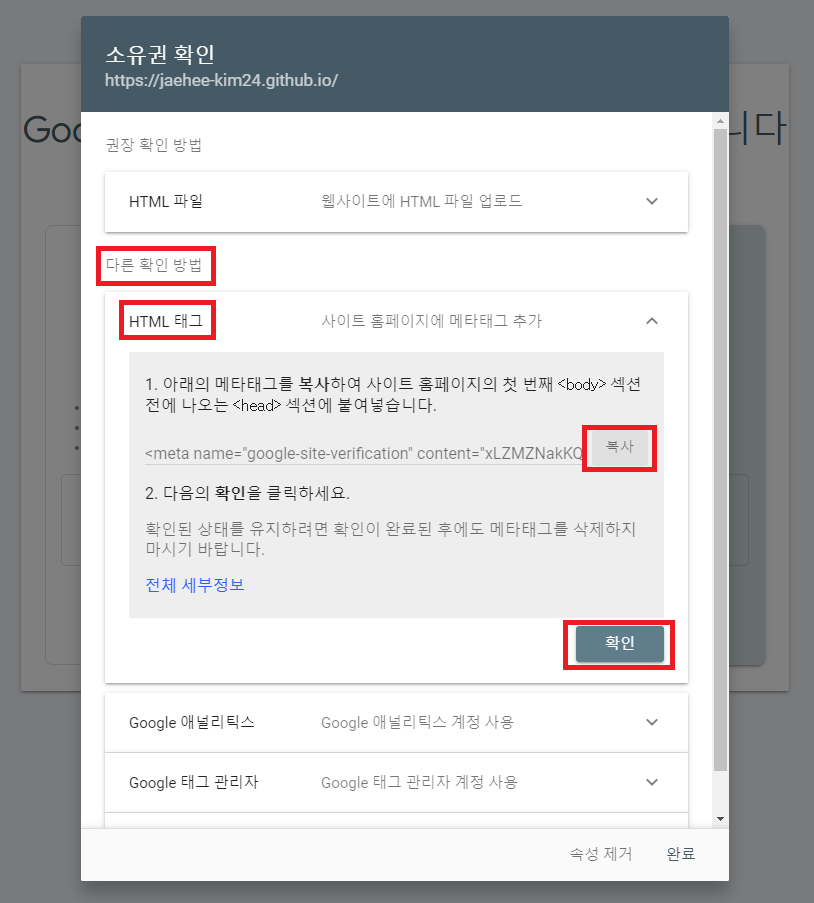Collapse the HTML 태그 section chevron
The height and width of the screenshot is (903, 814).
[652, 321]
